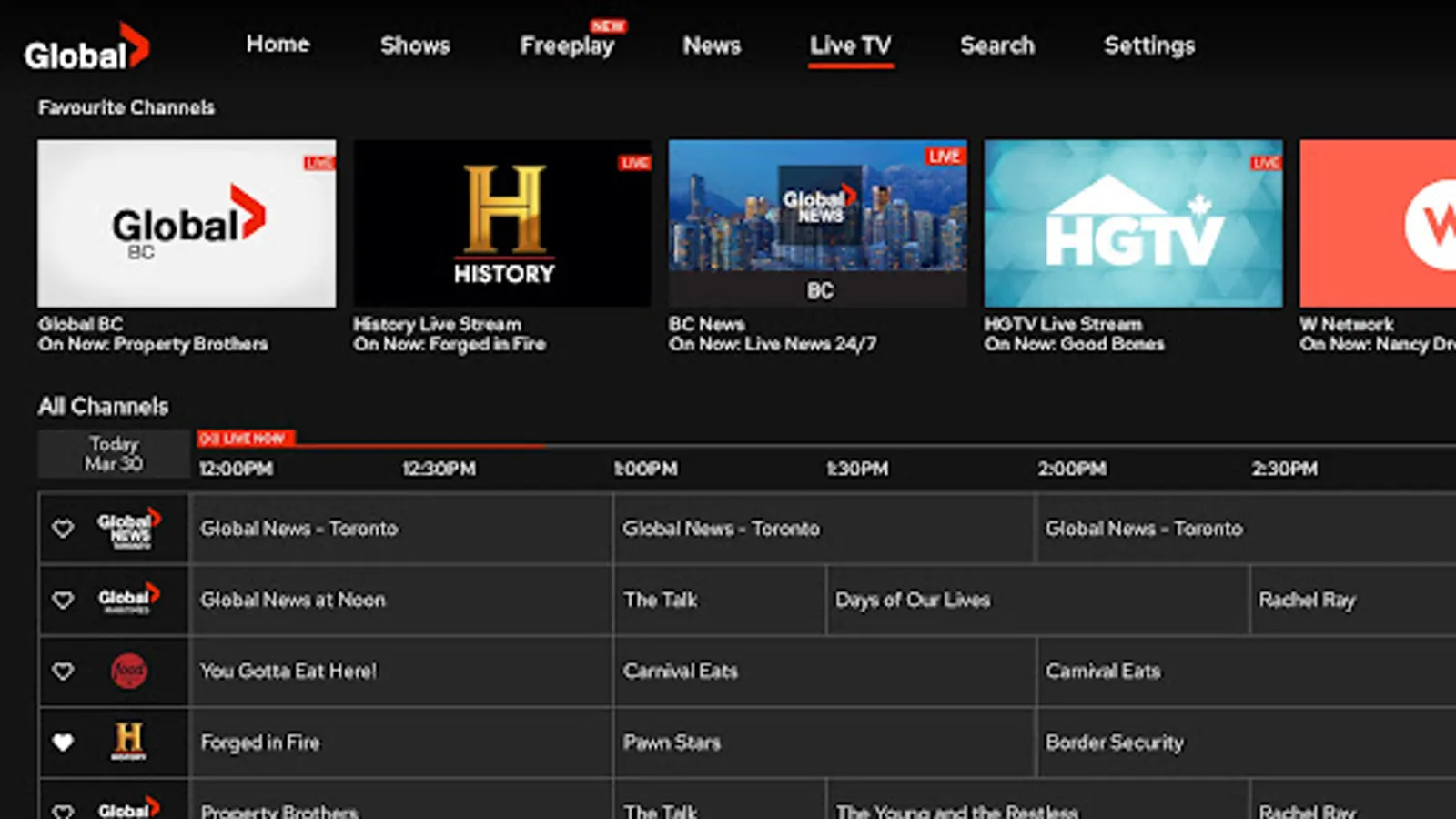Select the Pawn Stars program
Screen dimensions: 1456x819
pos(824,743)
